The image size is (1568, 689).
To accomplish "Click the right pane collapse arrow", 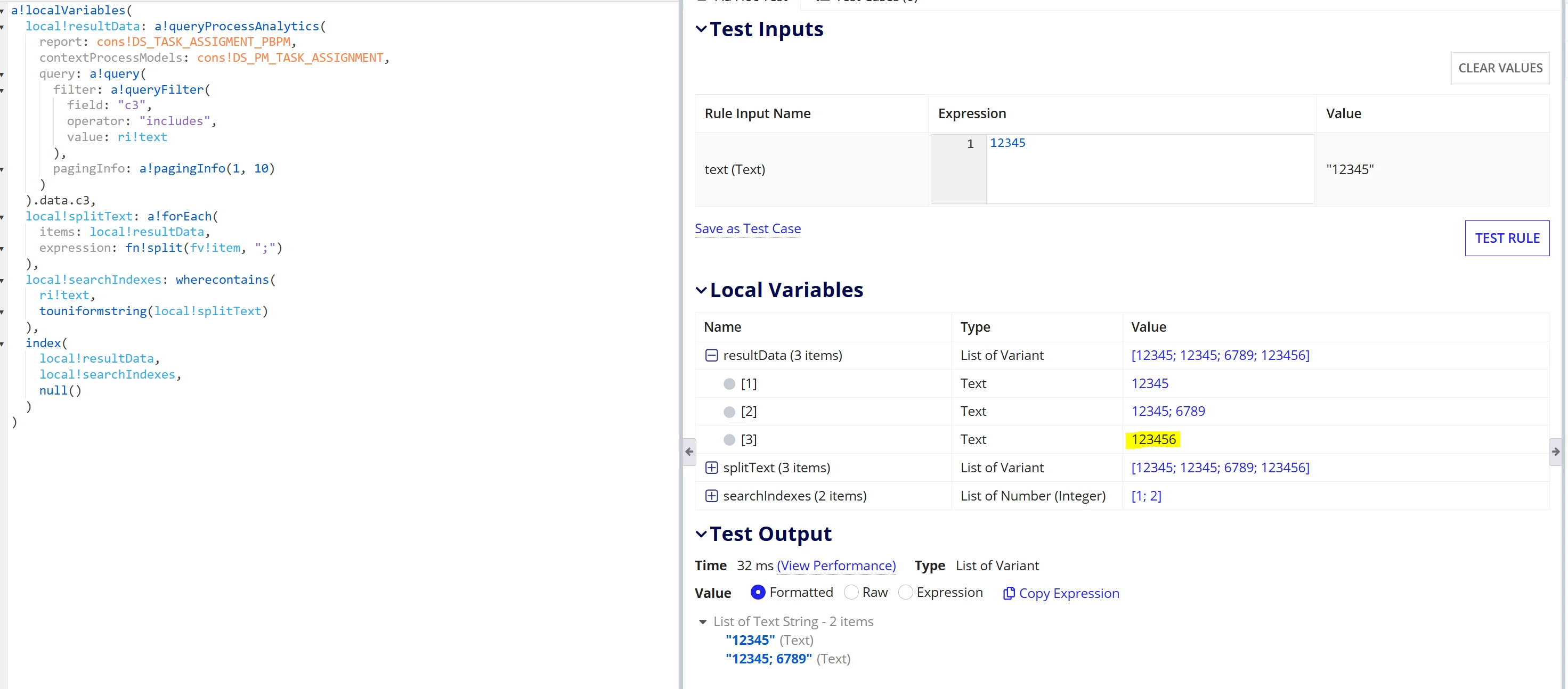I will [1556, 451].
